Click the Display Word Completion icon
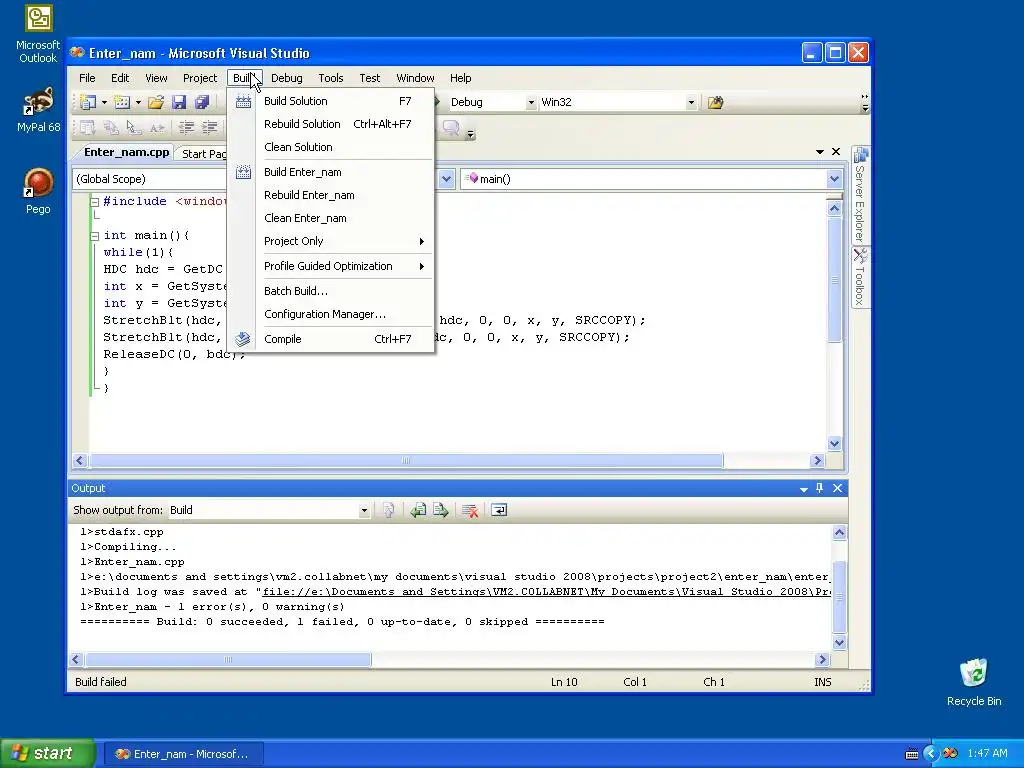This screenshot has height=768, width=1024. coord(157,128)
